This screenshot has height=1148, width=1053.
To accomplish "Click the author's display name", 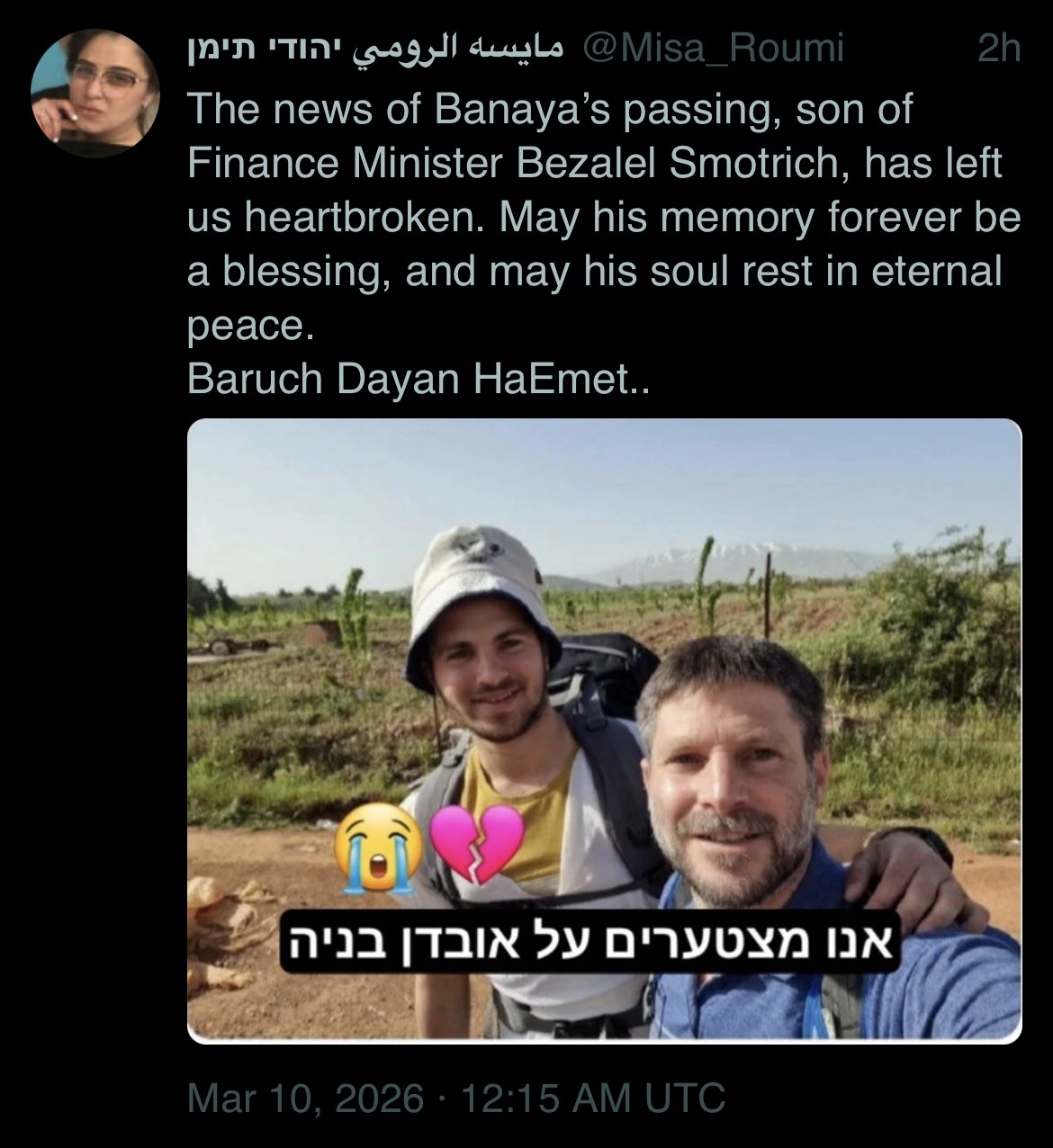I will click(x=376, y=49).
